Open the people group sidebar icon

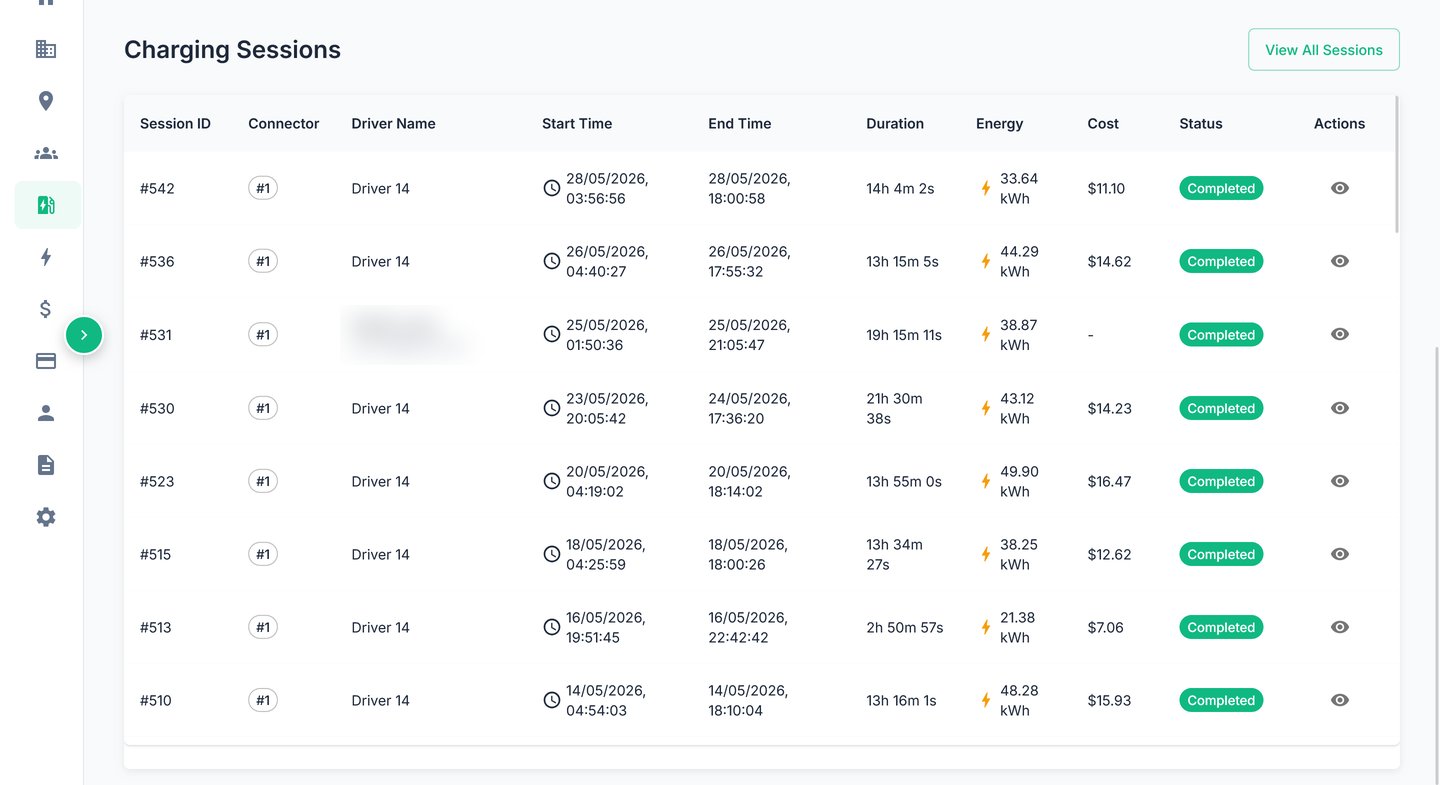(46, 153)
